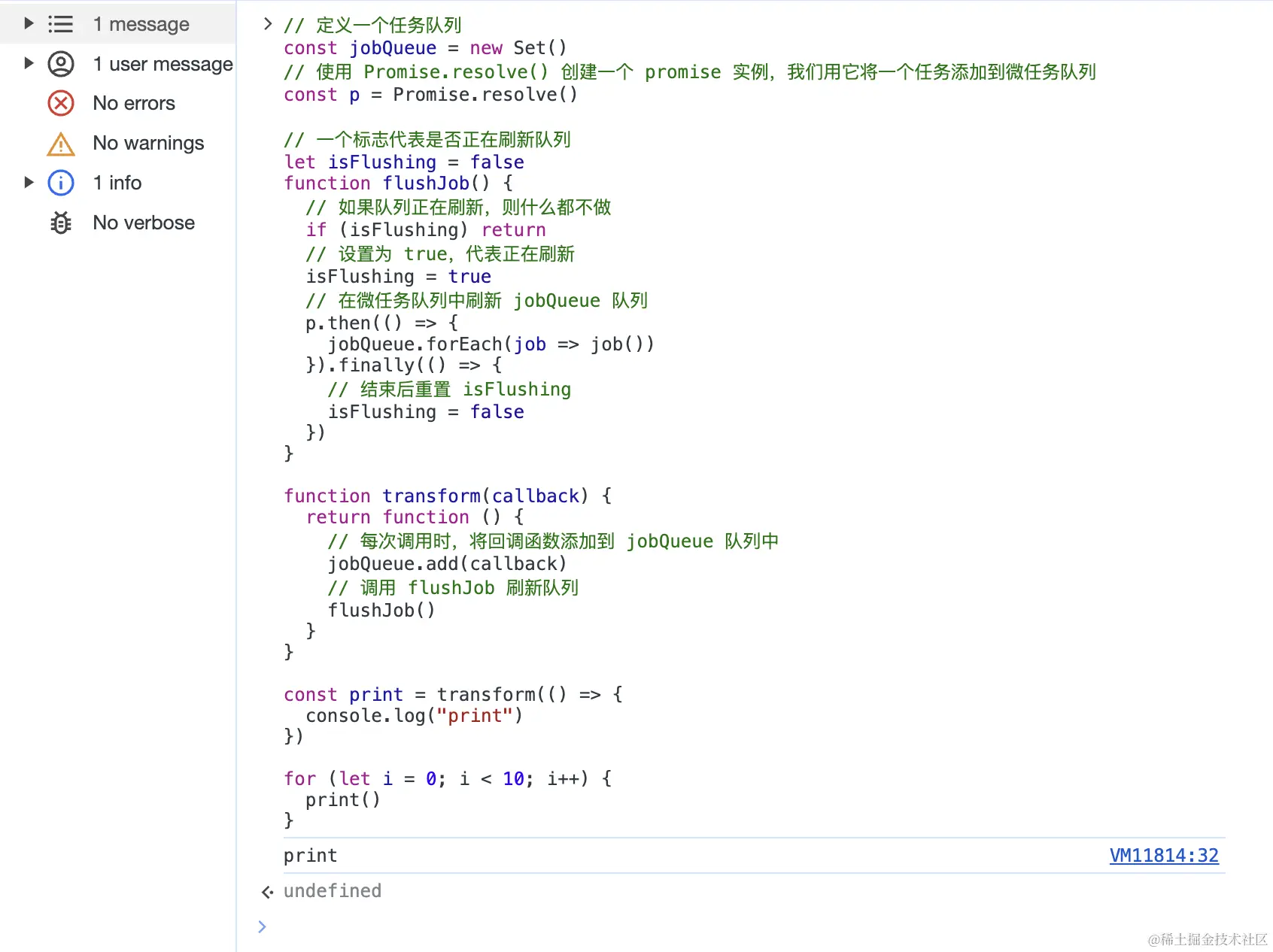Click the "undefined" return value text
The height and width of the screenshot is (952, 1273).
(x=333, y=891)
